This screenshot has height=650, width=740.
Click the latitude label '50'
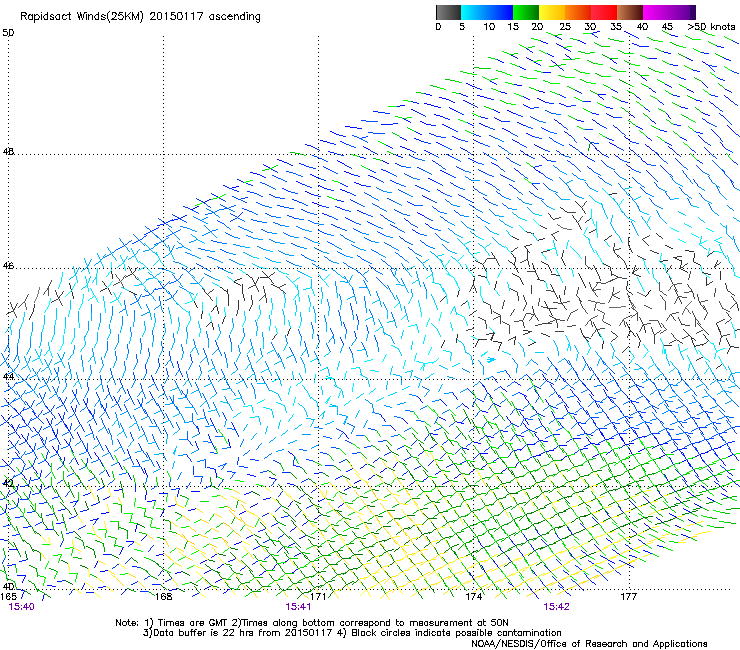pos(8,33)
